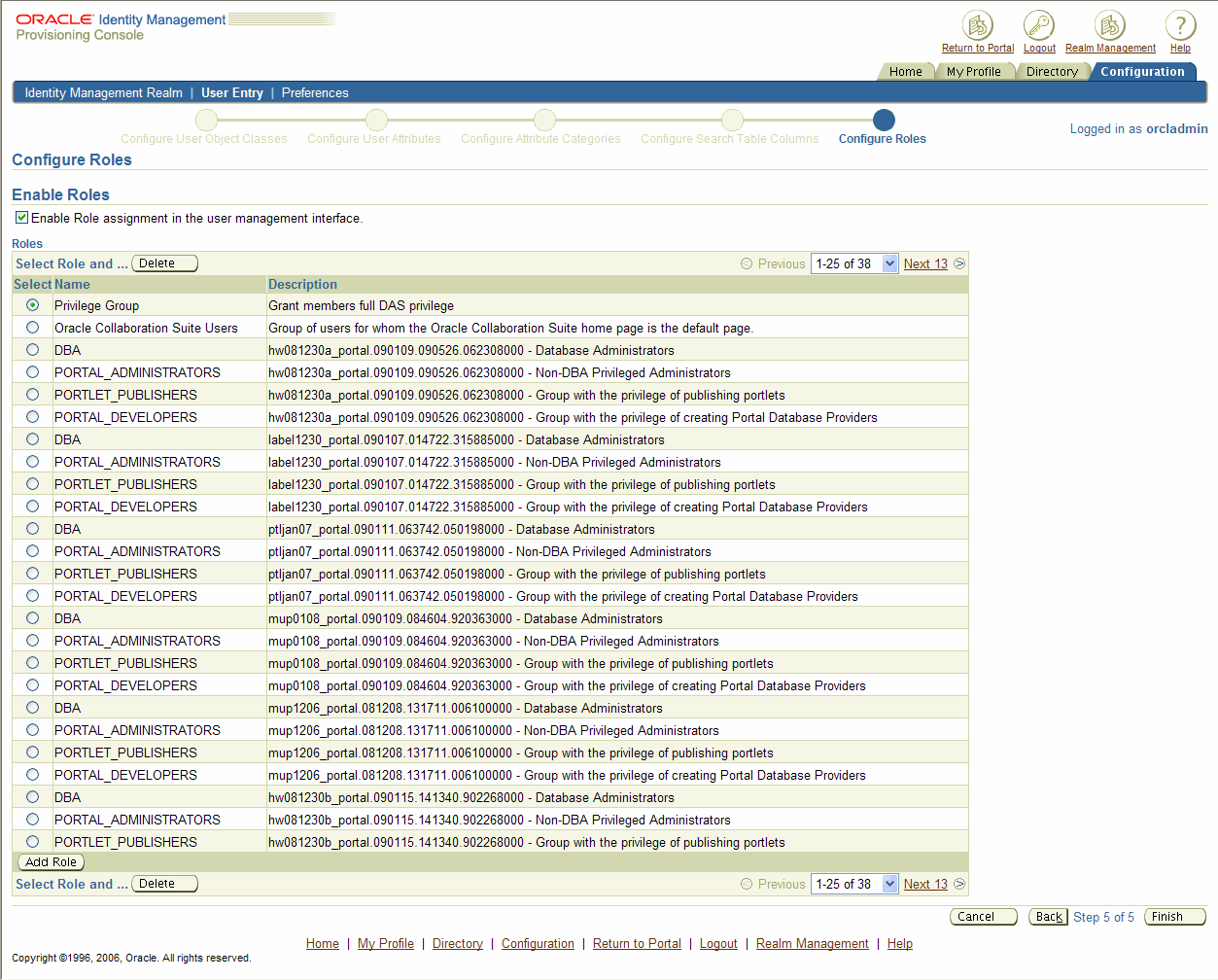This screenshot has height=980, width=1218.
Task: Uncheck Enable Role assignment checkbox
Action: 21,218
